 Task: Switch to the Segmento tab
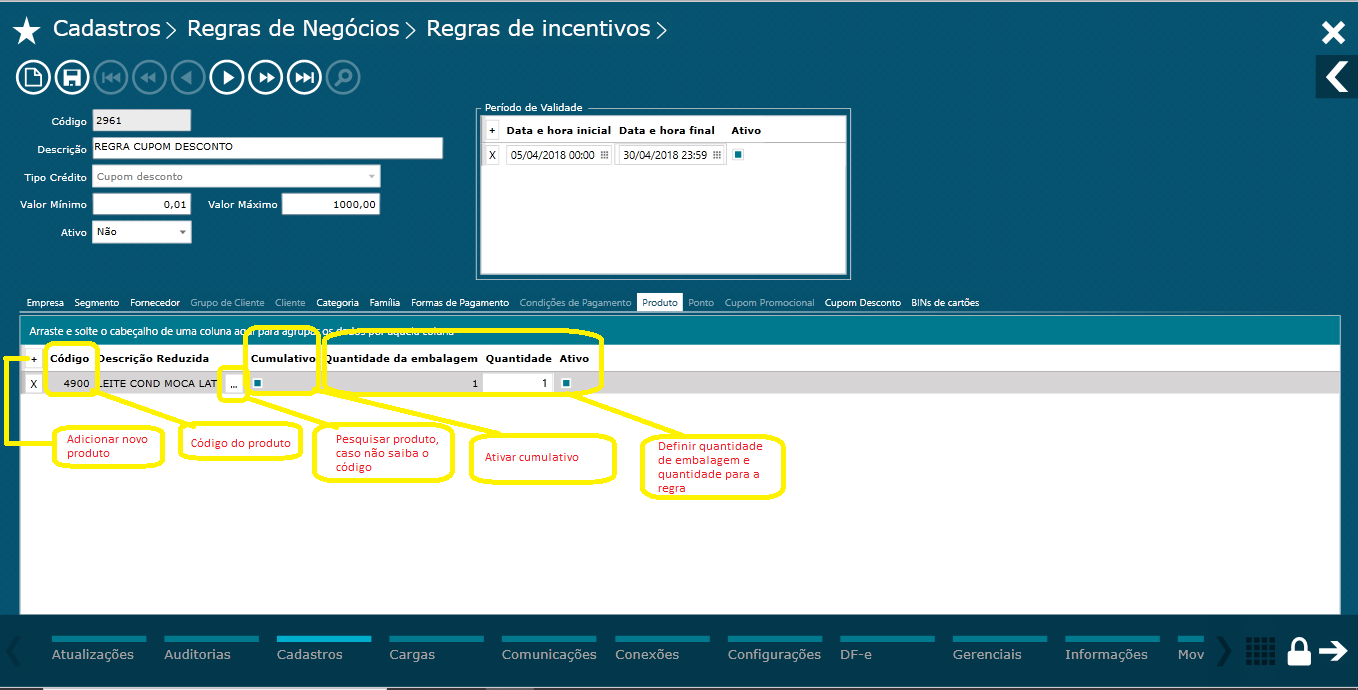pyautogui.click(x=97, y=302)
